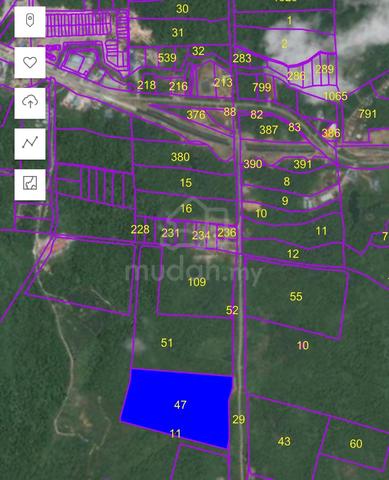Click lot label 286
389x480 pixels.
click(x=296, y=76)
